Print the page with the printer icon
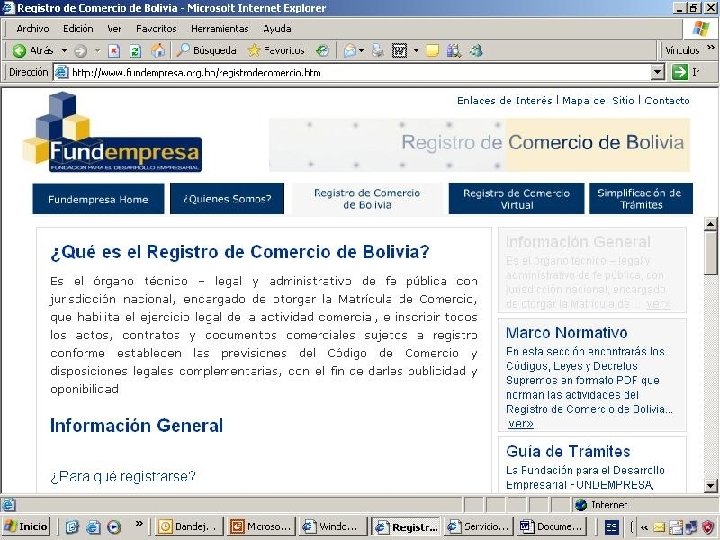 point(377,51)
